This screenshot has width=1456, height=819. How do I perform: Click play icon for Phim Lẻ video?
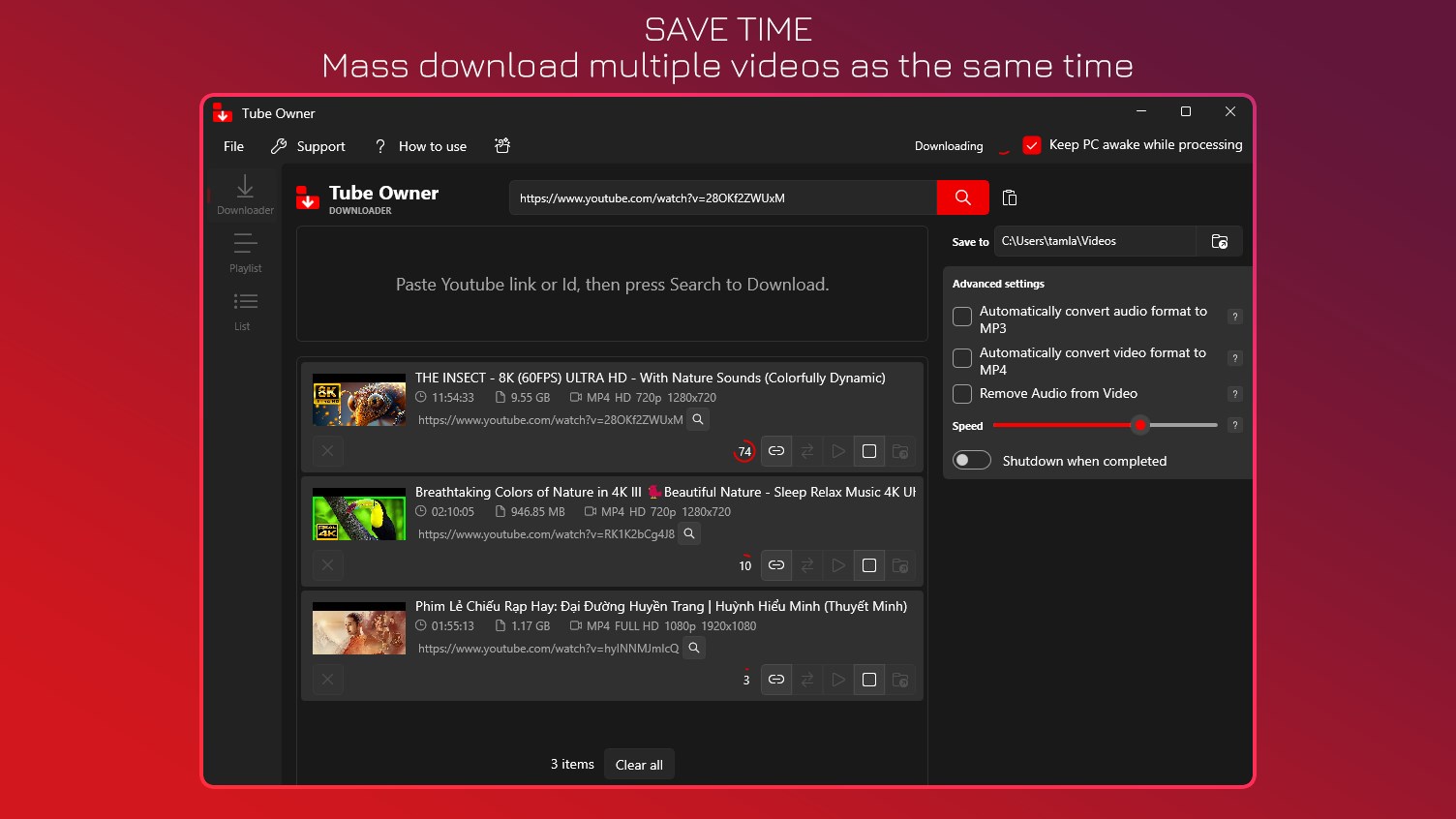838,680
